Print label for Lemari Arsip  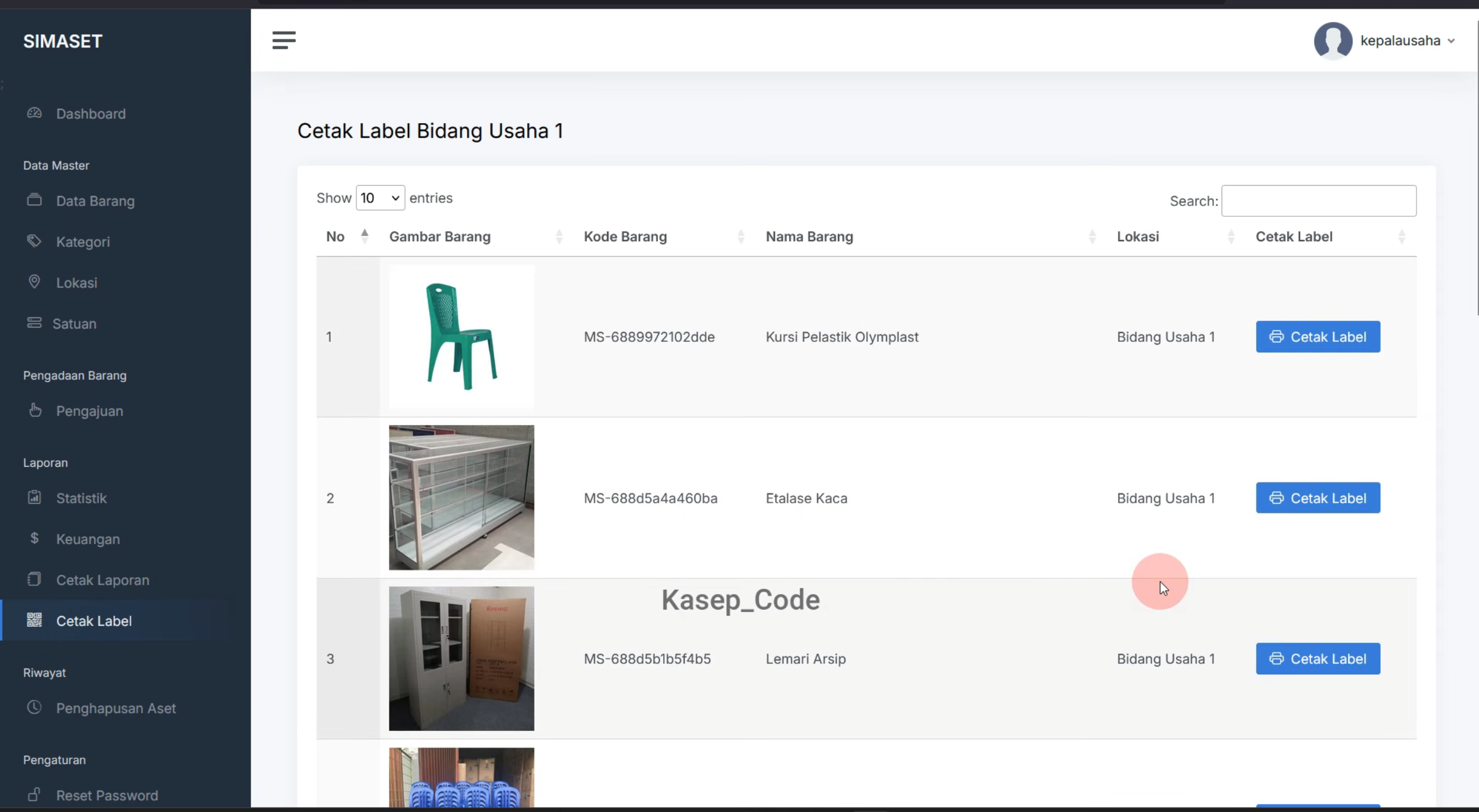[x=1318, y=658]
